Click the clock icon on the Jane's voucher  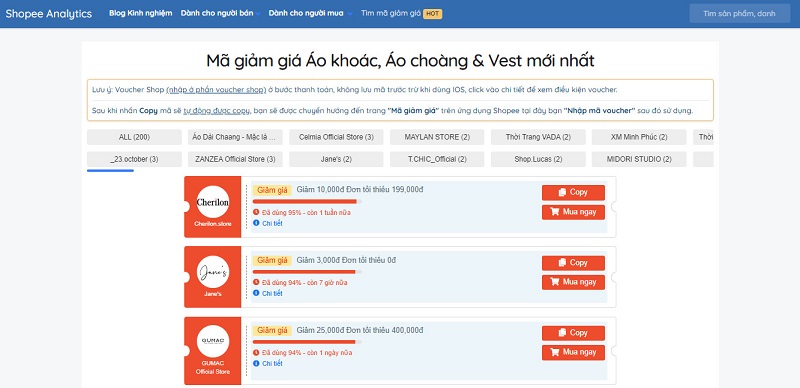click(256, 282)
